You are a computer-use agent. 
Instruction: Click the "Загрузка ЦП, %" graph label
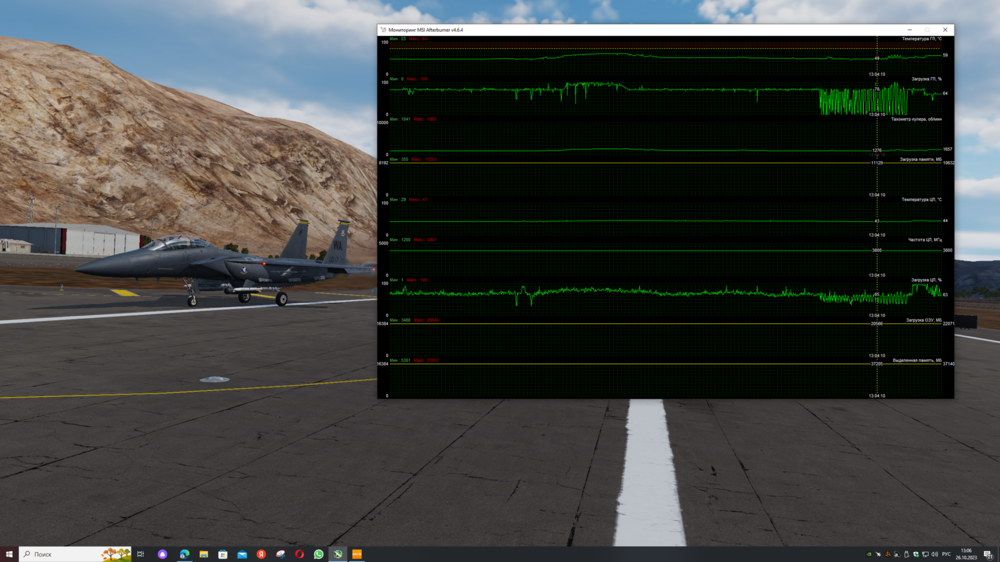click(926, 280)
